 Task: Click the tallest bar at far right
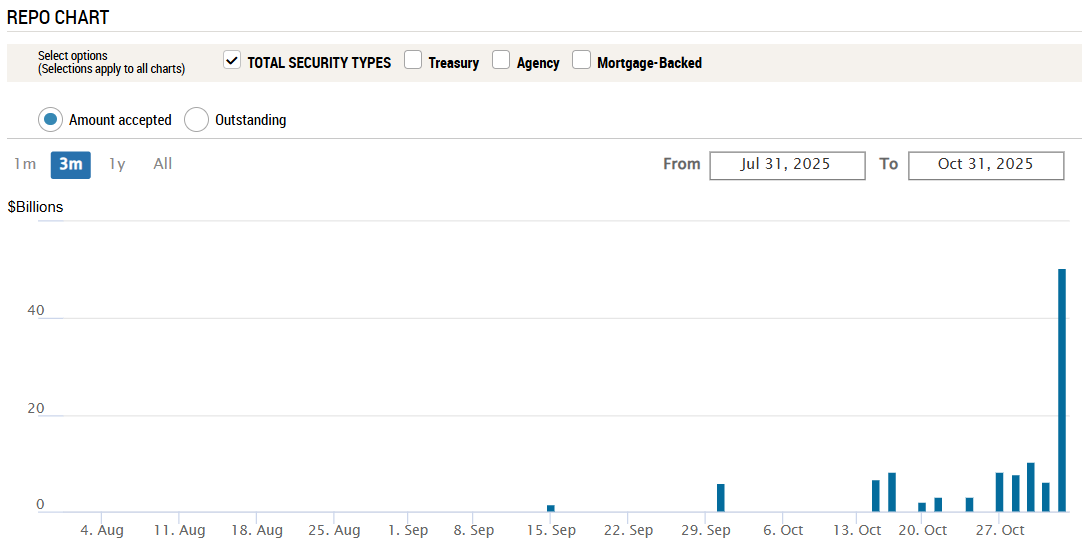pos(1062,390)
